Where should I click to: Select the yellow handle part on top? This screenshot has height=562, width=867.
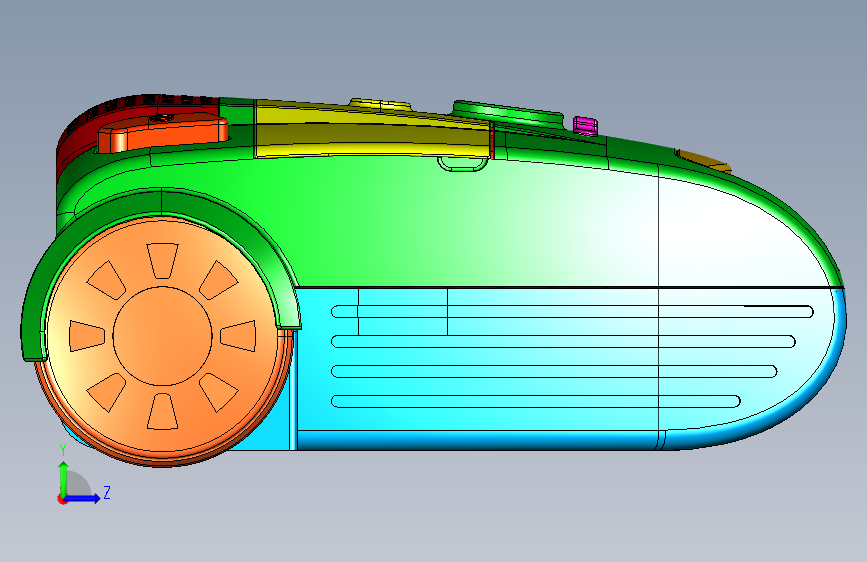pos(374,131)
